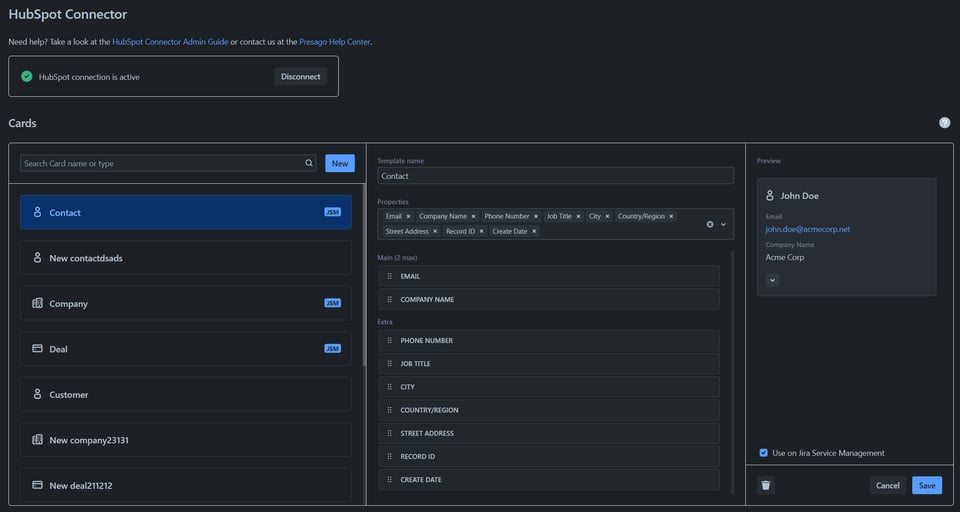
Task: Click the Acme Corp preview text
Action: [x=784, y=257]
